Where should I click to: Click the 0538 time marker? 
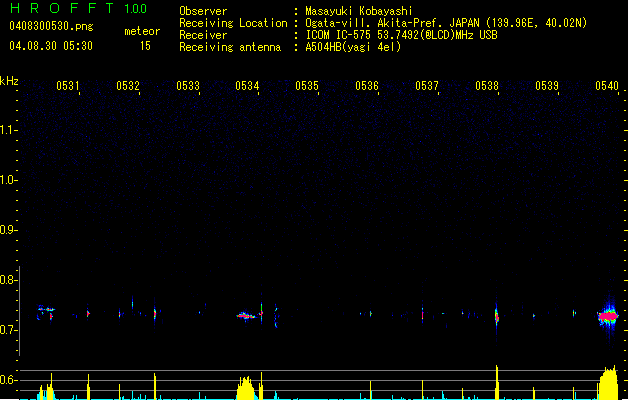(487, 86)
